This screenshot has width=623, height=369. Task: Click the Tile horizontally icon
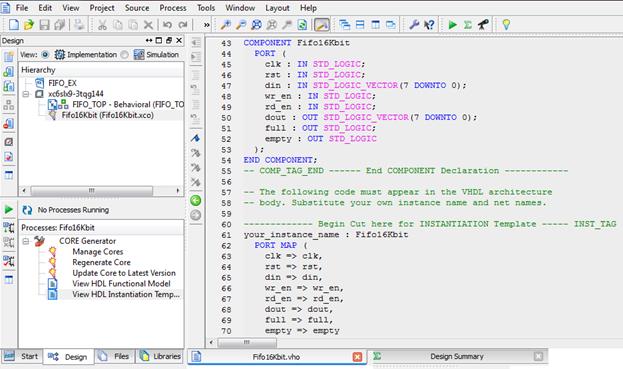tap(360, 25)
